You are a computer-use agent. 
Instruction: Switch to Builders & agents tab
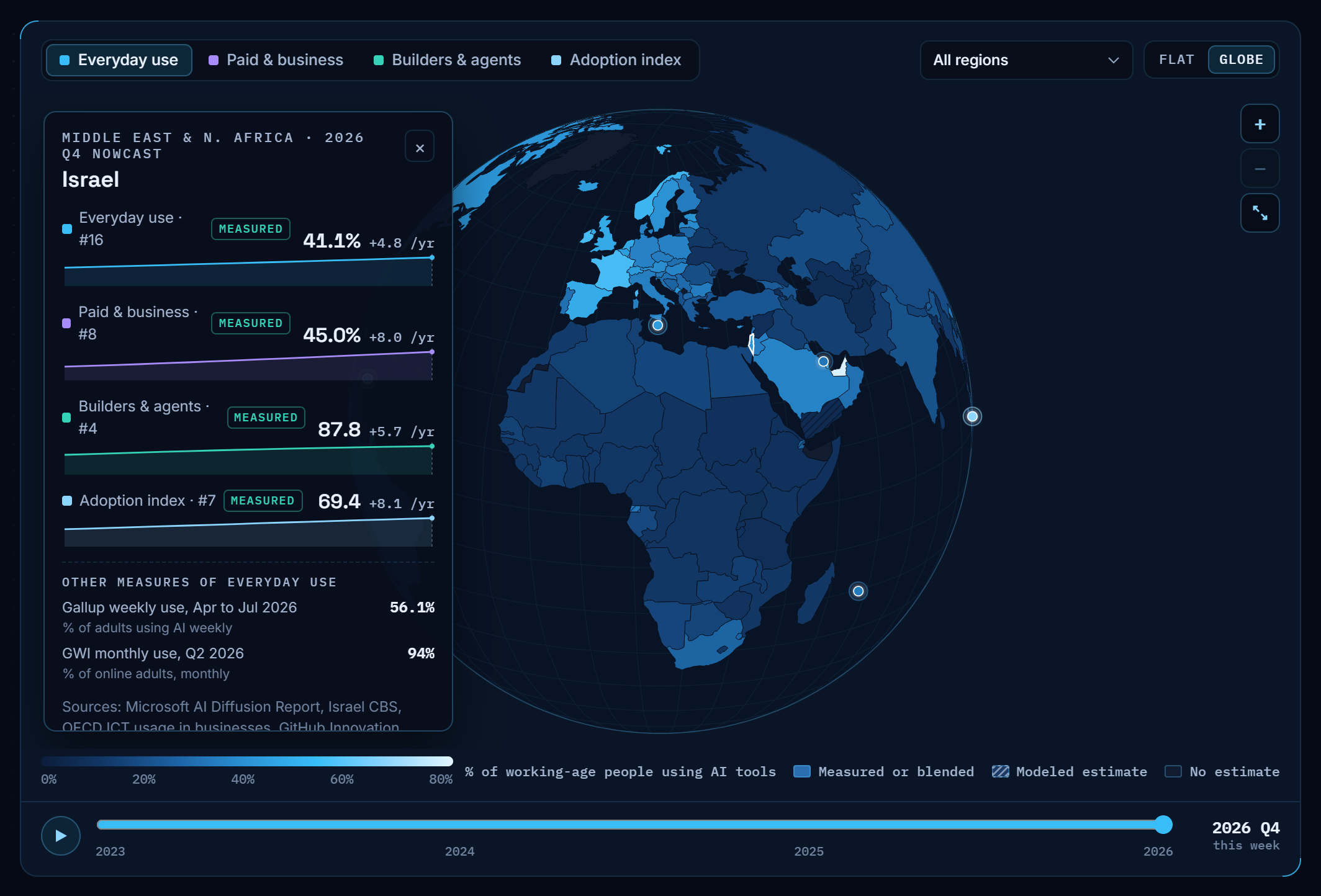coord(448,60)
